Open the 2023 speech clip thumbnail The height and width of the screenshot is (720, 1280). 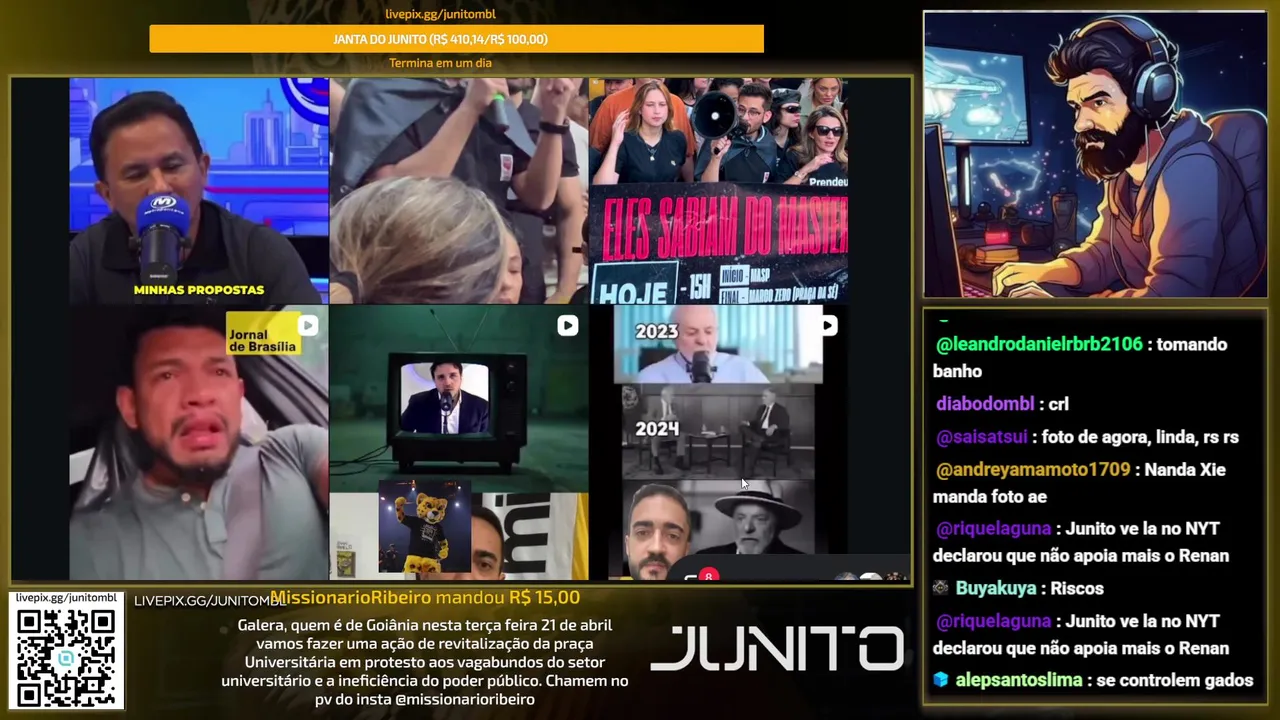pos(718,345)
